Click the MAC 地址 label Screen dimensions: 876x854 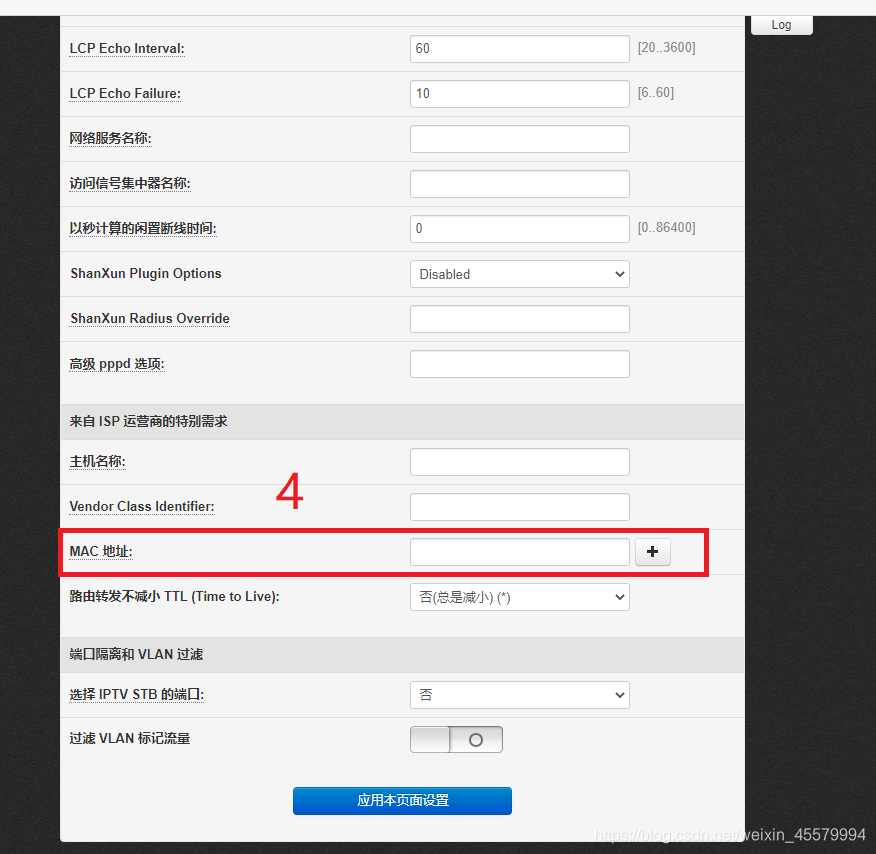click(101, 551)
